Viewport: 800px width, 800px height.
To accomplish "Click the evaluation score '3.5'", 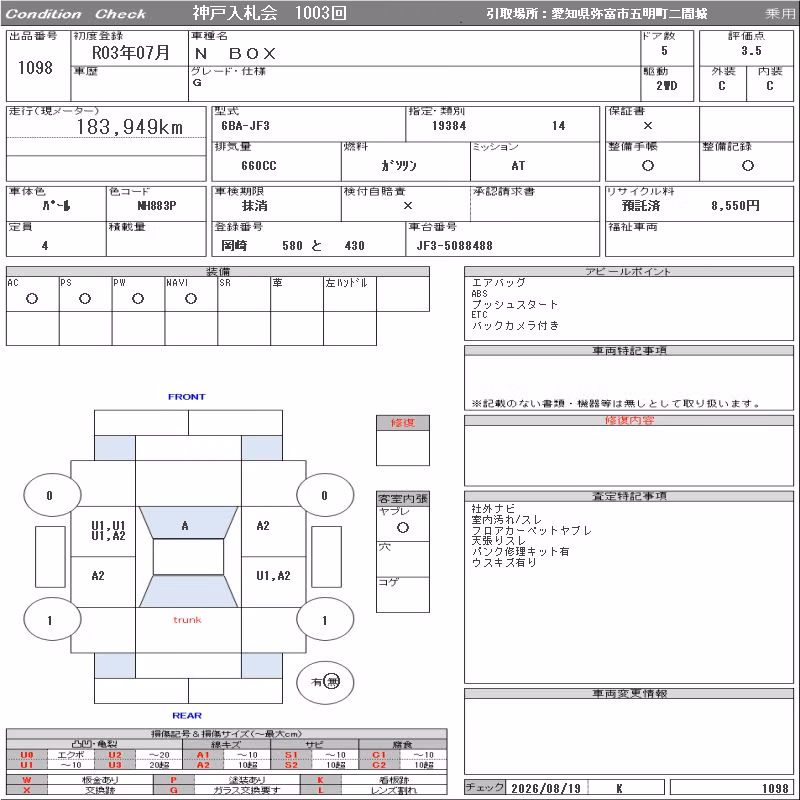I will pos(751,51).
